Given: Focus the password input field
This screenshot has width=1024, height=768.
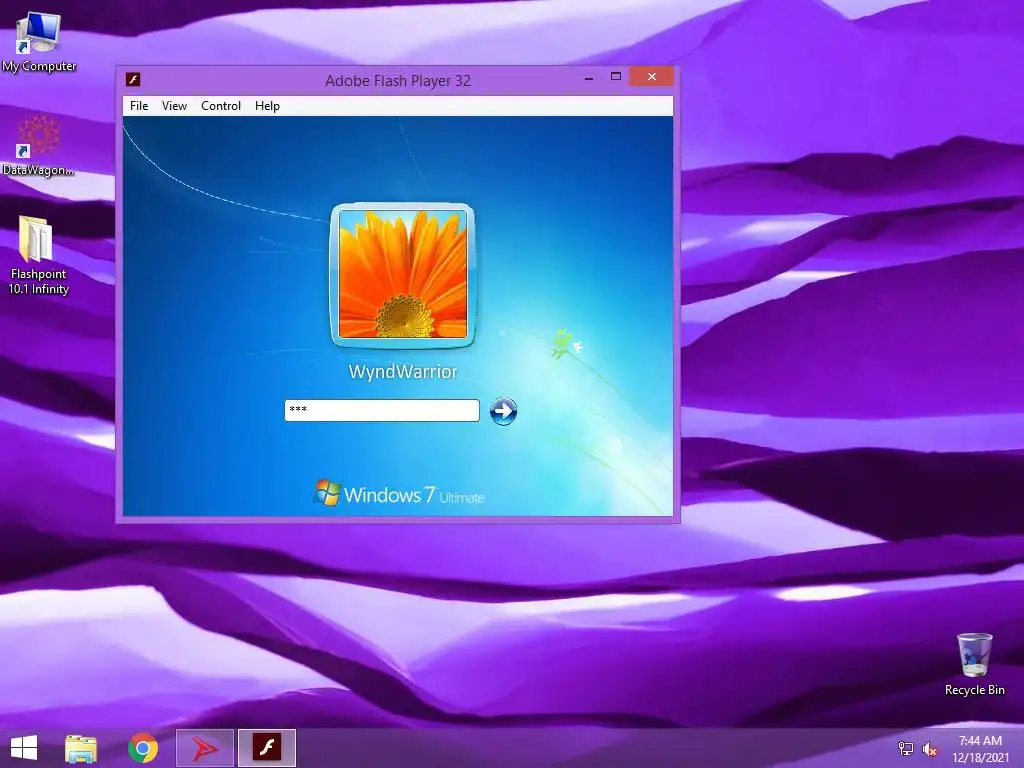Looking at the screenshot, I should 382,410.
